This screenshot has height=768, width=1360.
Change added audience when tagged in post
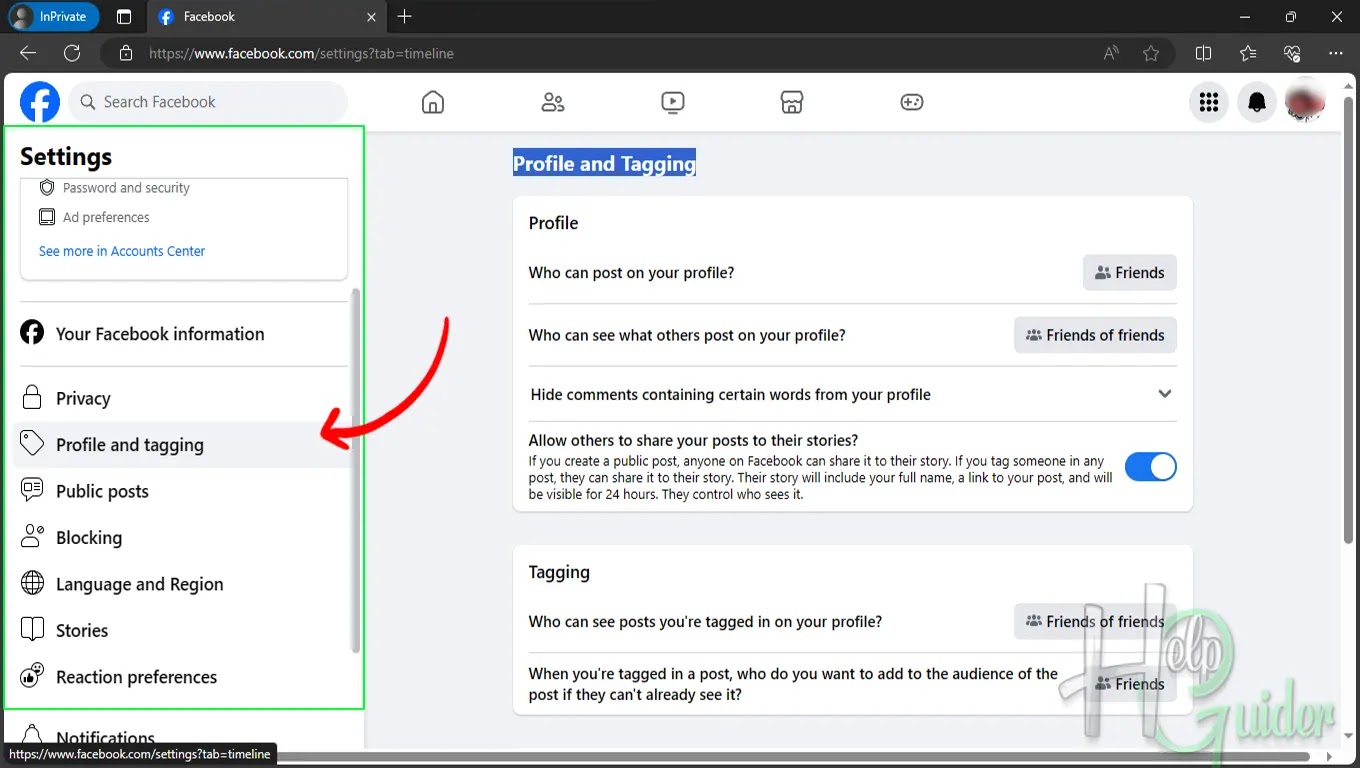click(x=1130, y=684)
